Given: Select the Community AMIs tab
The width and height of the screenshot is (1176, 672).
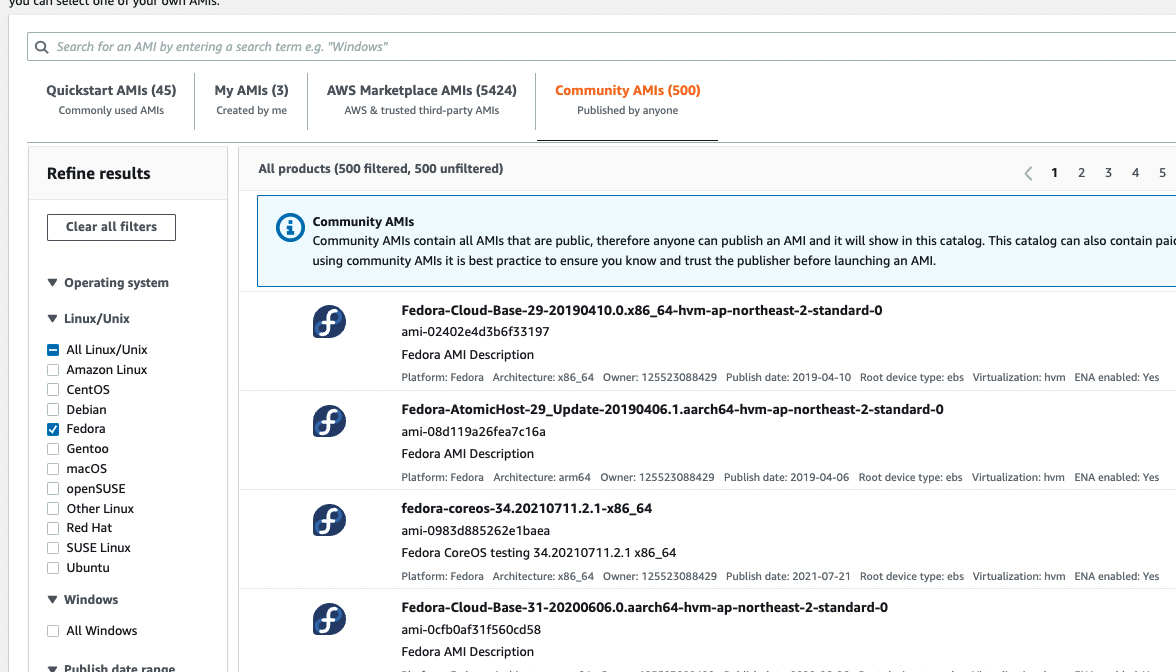Looking at the screenshot, I should [x=628, y=100].
